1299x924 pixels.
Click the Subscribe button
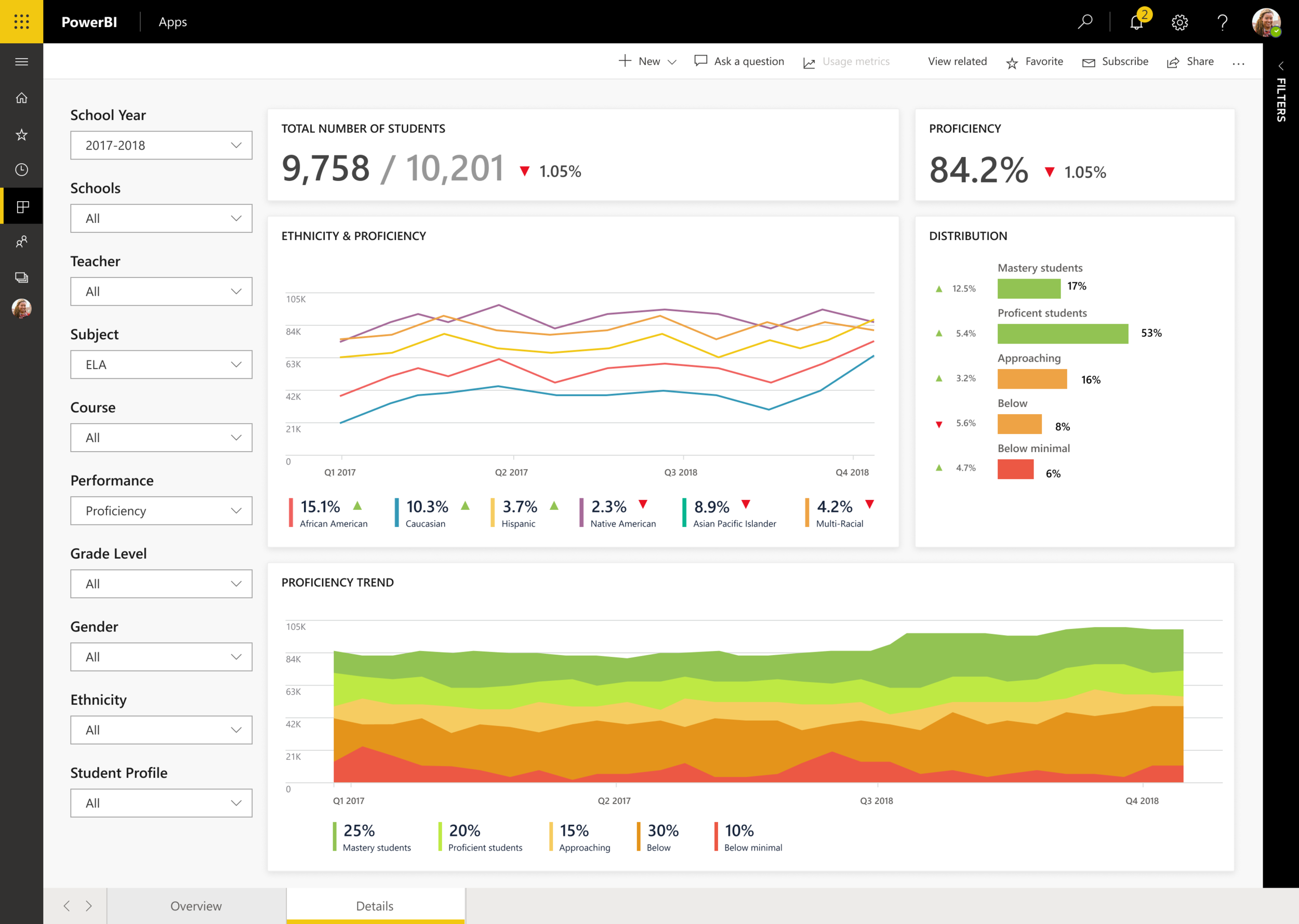click(1115, 61)
